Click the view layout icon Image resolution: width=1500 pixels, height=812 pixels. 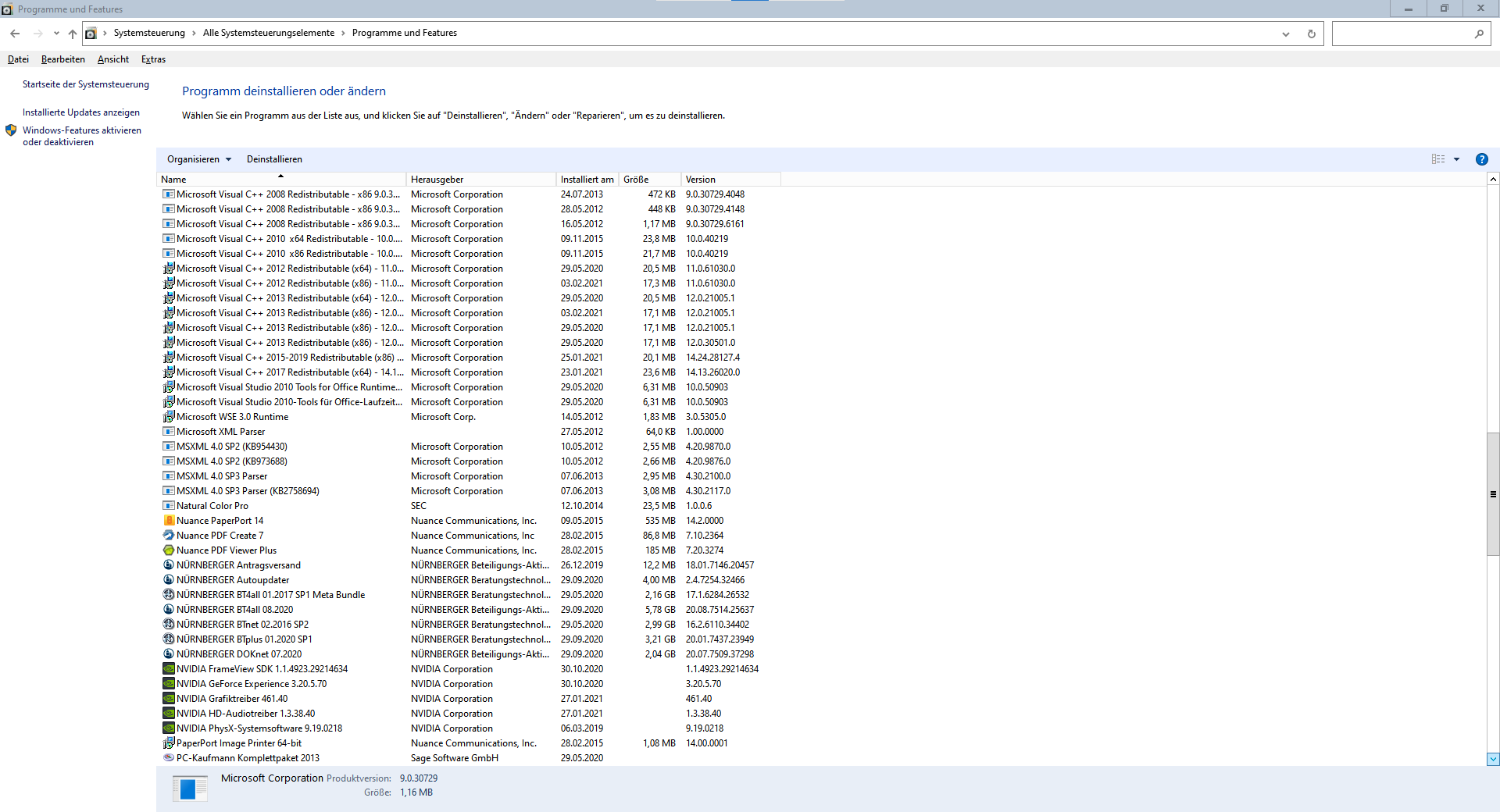[1438, 159]
